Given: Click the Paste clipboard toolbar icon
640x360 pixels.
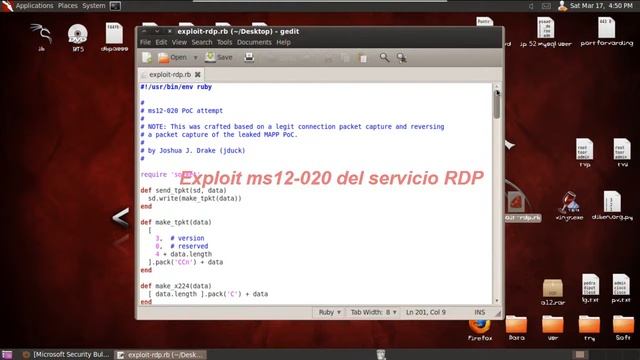Looking at the screenshot, I should [x=363, y=58].
